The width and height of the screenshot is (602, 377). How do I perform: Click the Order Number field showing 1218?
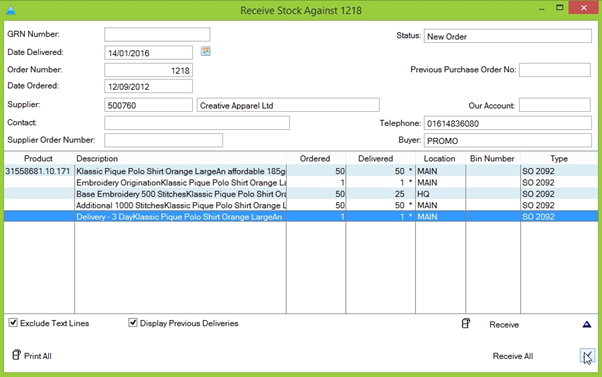[148, 70]
